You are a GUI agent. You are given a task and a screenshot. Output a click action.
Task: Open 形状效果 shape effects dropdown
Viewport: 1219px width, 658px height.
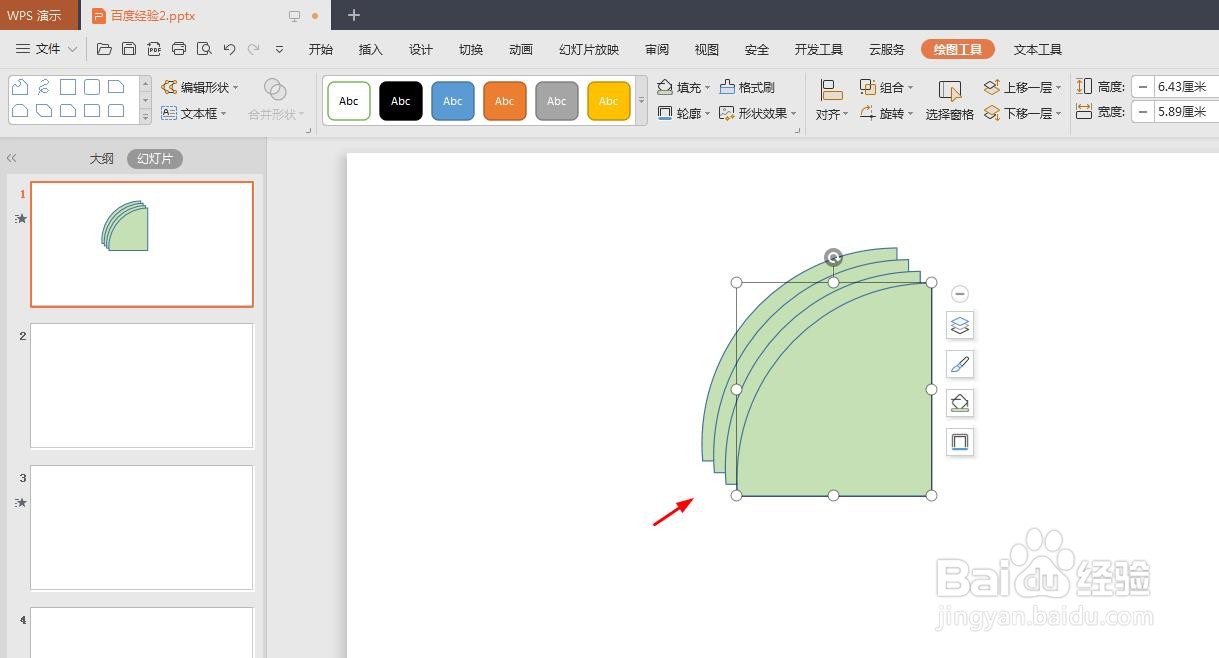click(759, 114)
